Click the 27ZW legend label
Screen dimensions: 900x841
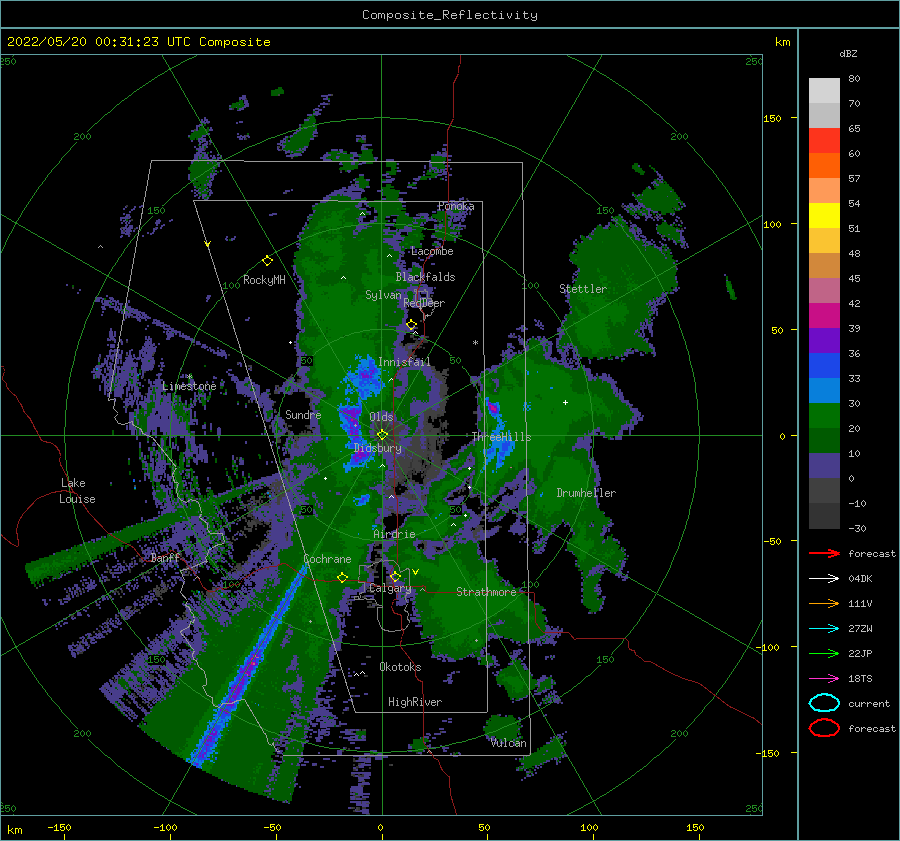[860, 628]
